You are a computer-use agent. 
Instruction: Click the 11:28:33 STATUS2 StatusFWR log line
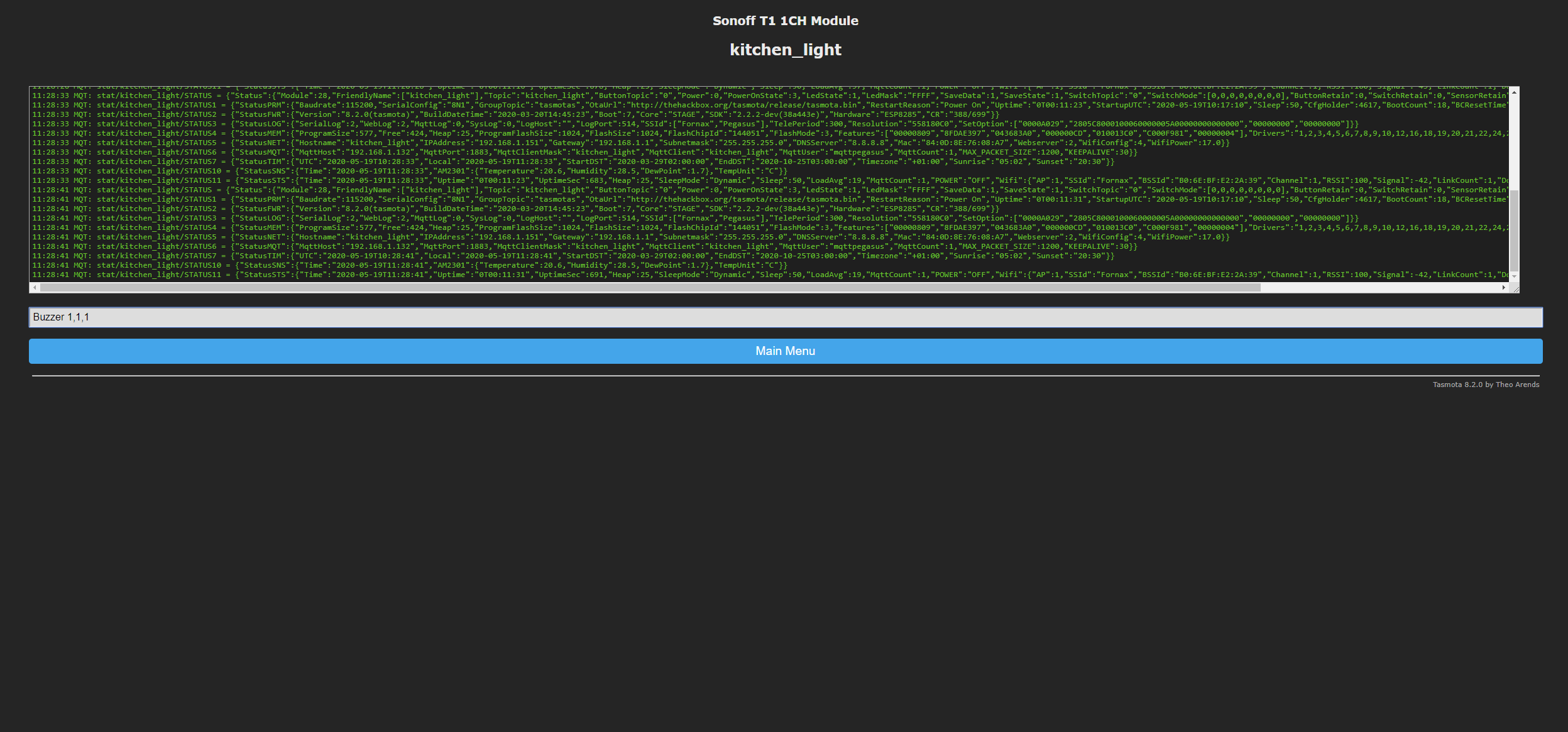point(515,115)
